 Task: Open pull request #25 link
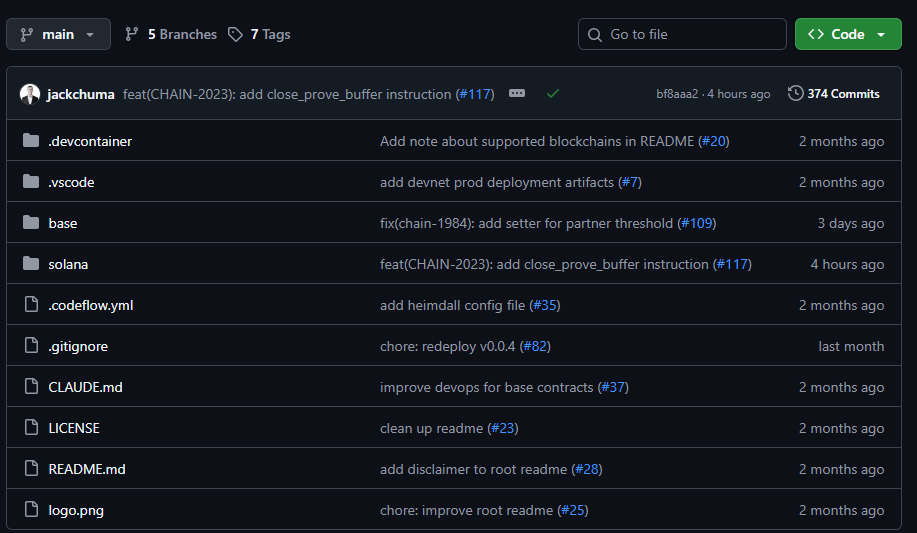[573, 510]
